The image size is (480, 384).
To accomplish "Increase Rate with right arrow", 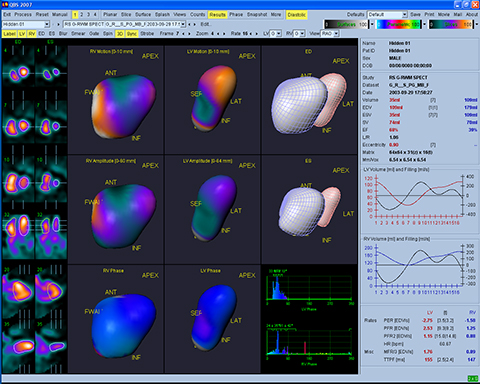I will (x=257, y=34).
